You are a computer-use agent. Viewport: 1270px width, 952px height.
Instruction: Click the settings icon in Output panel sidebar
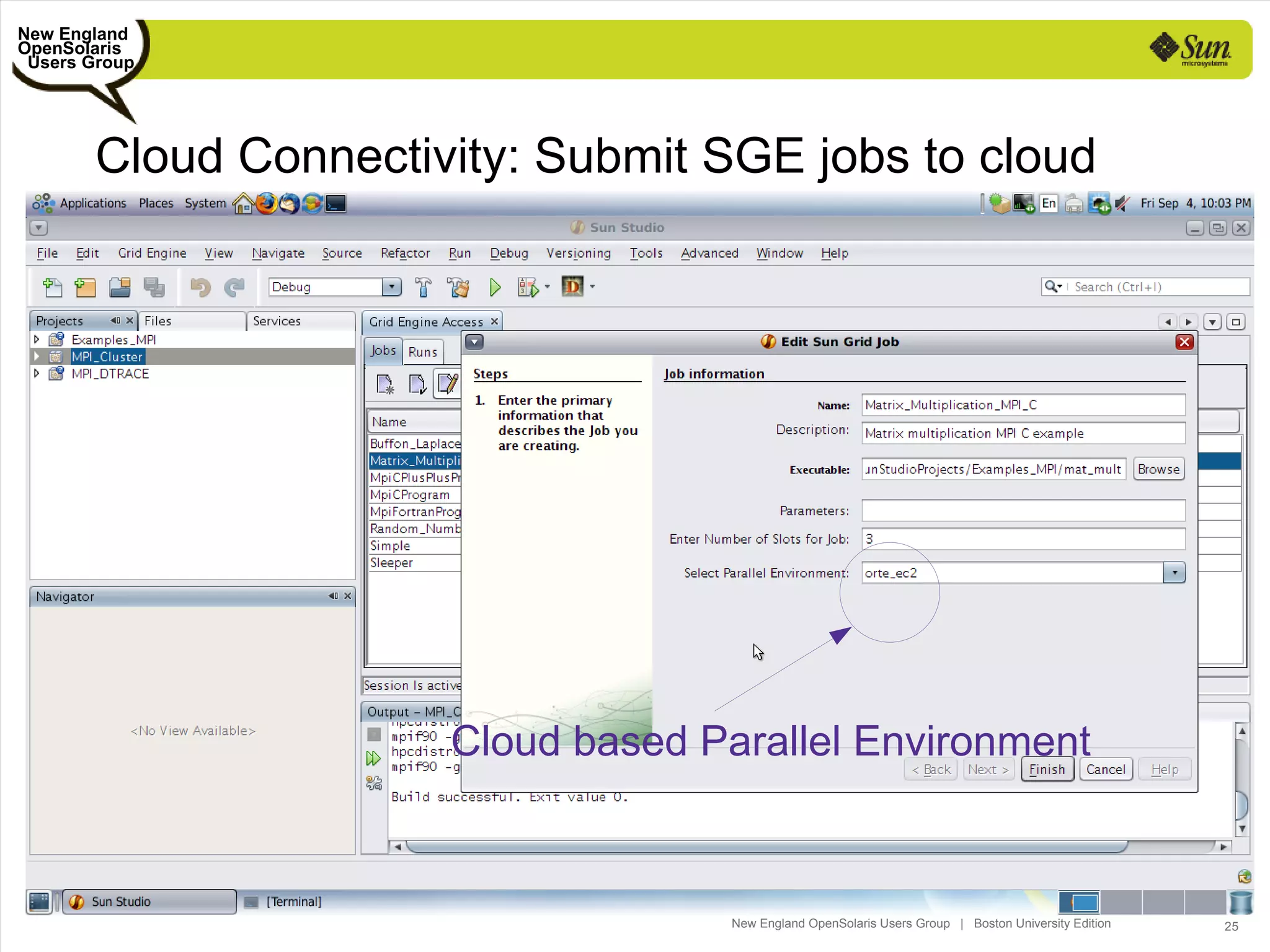tap(374, 783)
